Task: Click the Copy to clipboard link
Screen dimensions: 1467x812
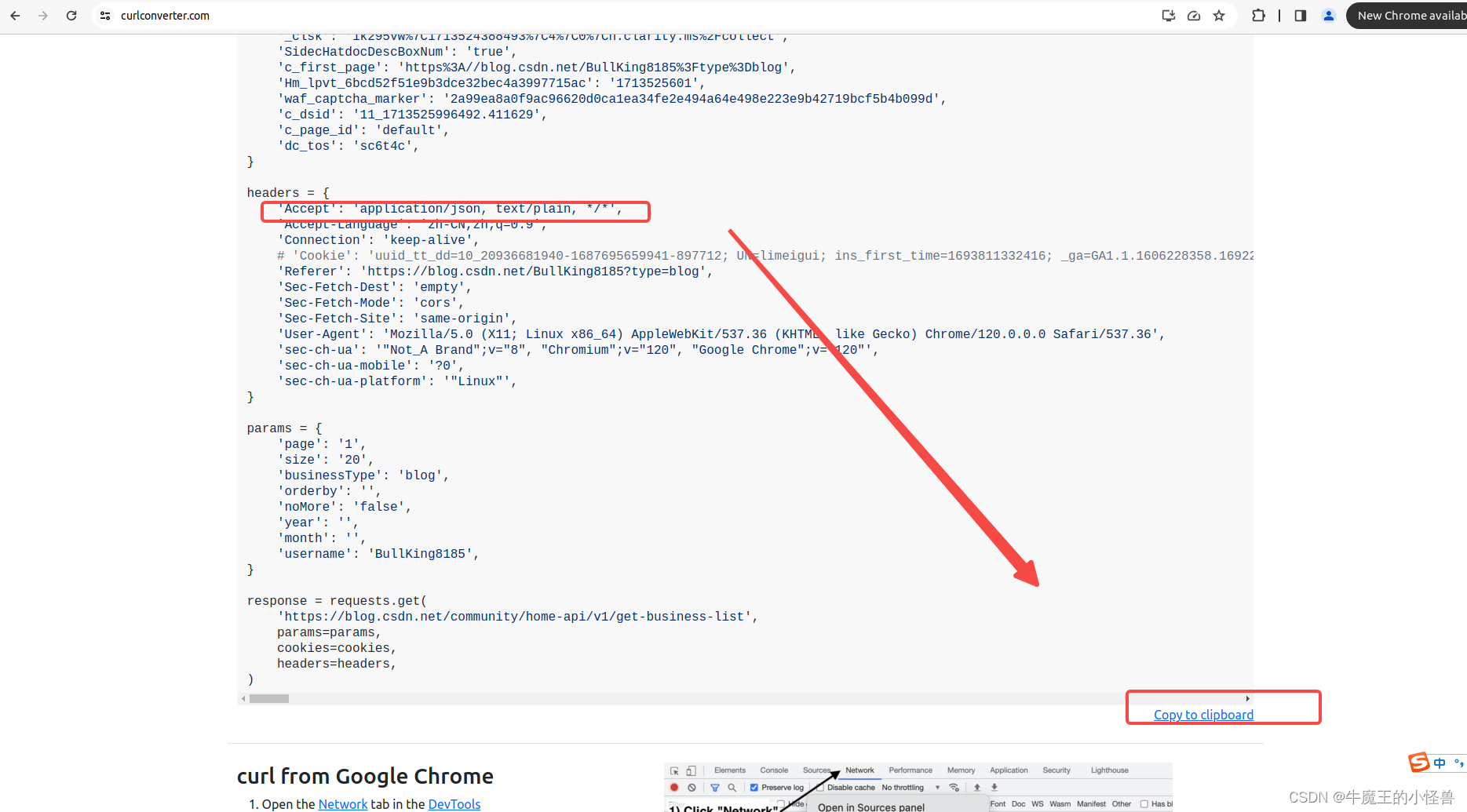Action: (1203, 715)
